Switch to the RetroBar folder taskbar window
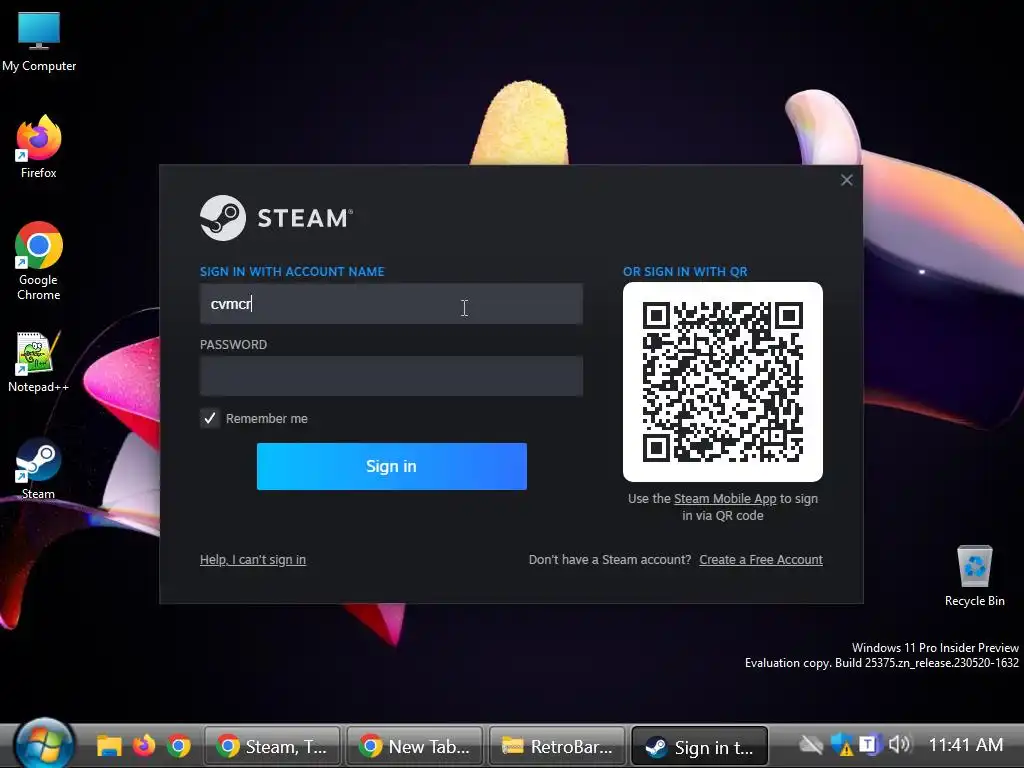 click(x=557, y=746)
